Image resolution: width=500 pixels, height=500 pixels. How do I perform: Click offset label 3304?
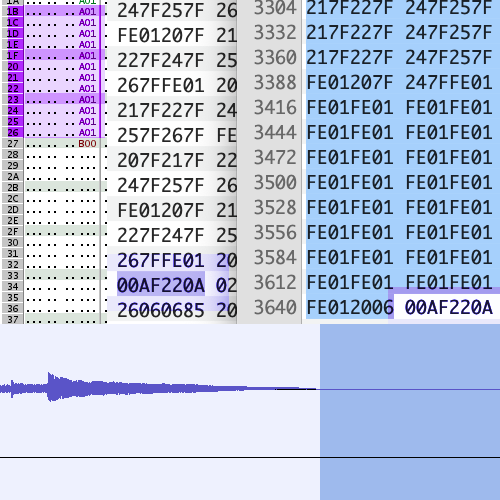[x=275, y=8]
